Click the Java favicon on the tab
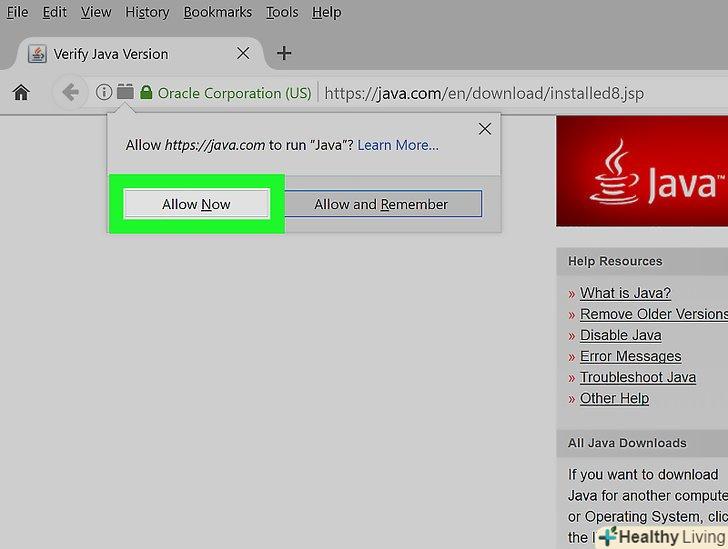This screenshot has width=728, height=549. pos(37,54)
